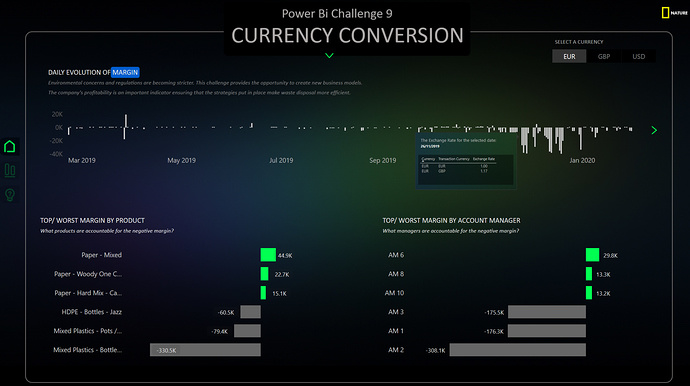The width and height of the screenshot is (690, 386).
Task: Click the highlighted MARGIN measure label
Action: pyautogui.click(x=125, y=72)
